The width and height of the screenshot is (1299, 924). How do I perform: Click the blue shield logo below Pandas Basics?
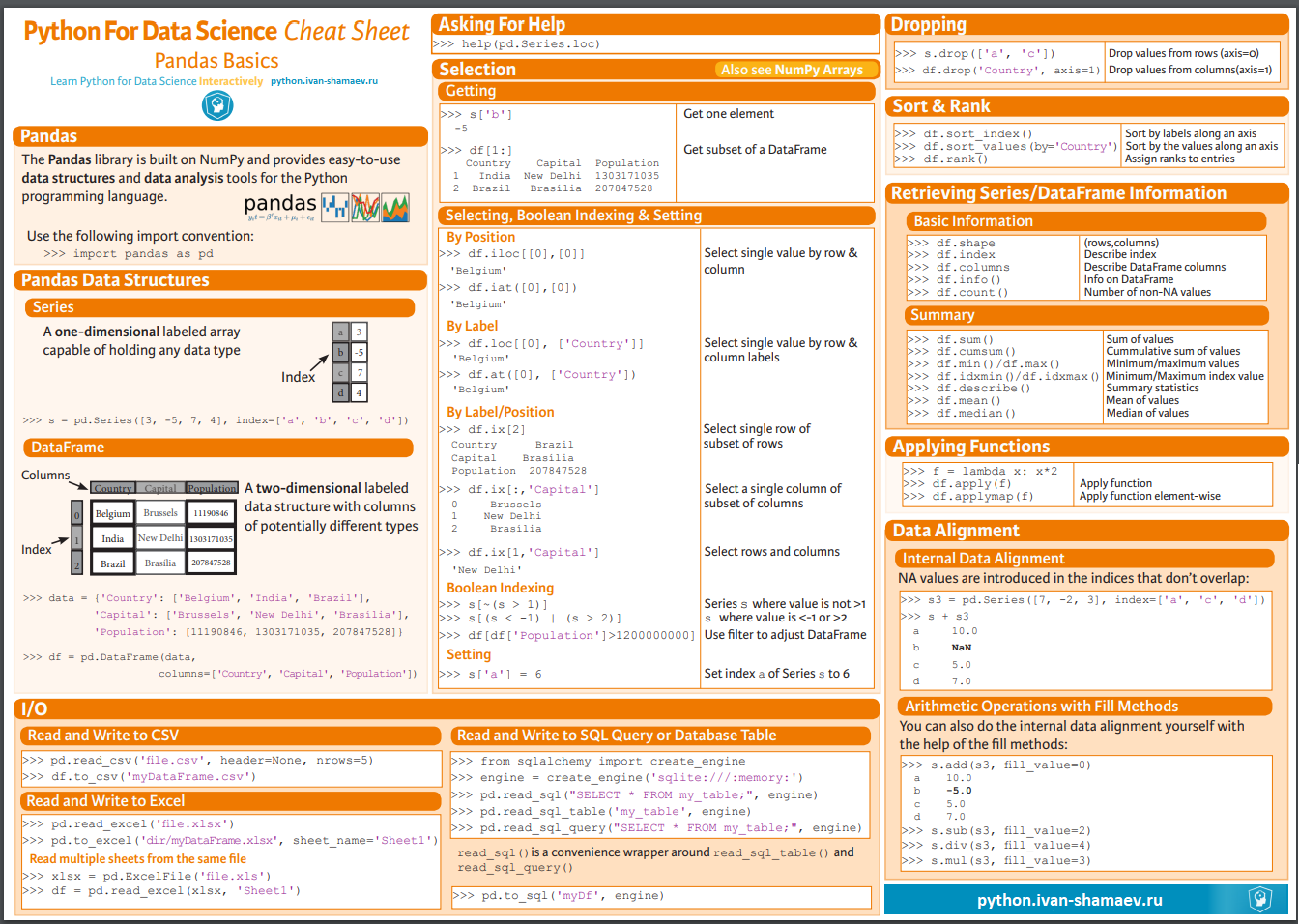click(216, 105)
